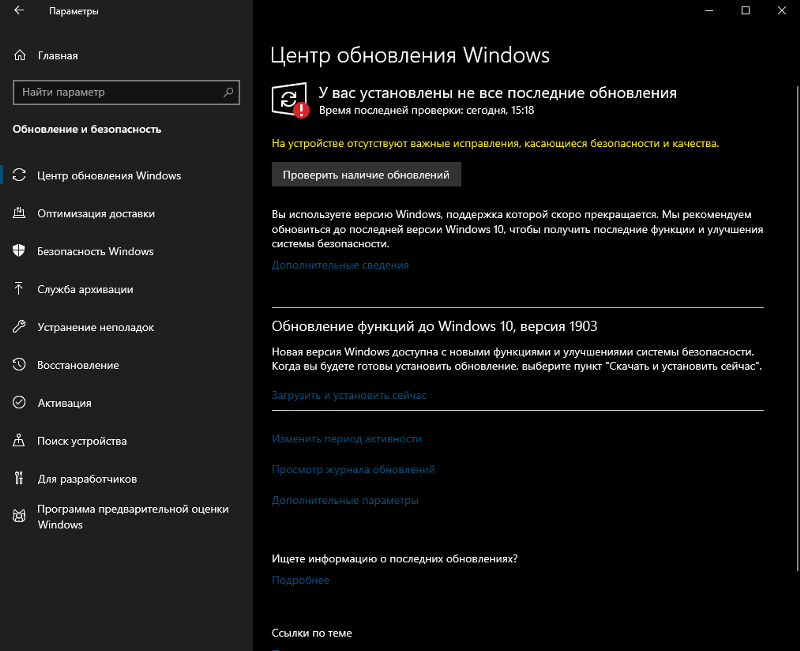Click the Windows 10 версия 1903 update heading

click(x=434, y=326)
